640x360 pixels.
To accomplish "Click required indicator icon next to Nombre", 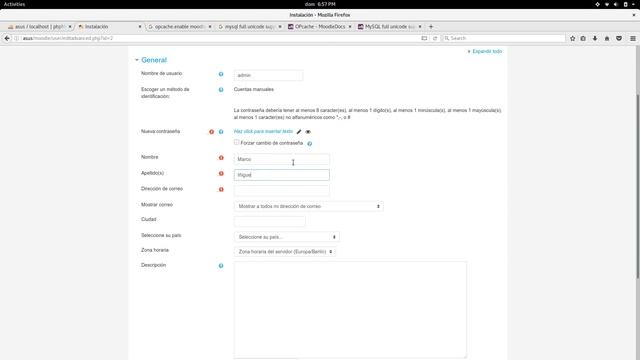I will coord(221,158).
